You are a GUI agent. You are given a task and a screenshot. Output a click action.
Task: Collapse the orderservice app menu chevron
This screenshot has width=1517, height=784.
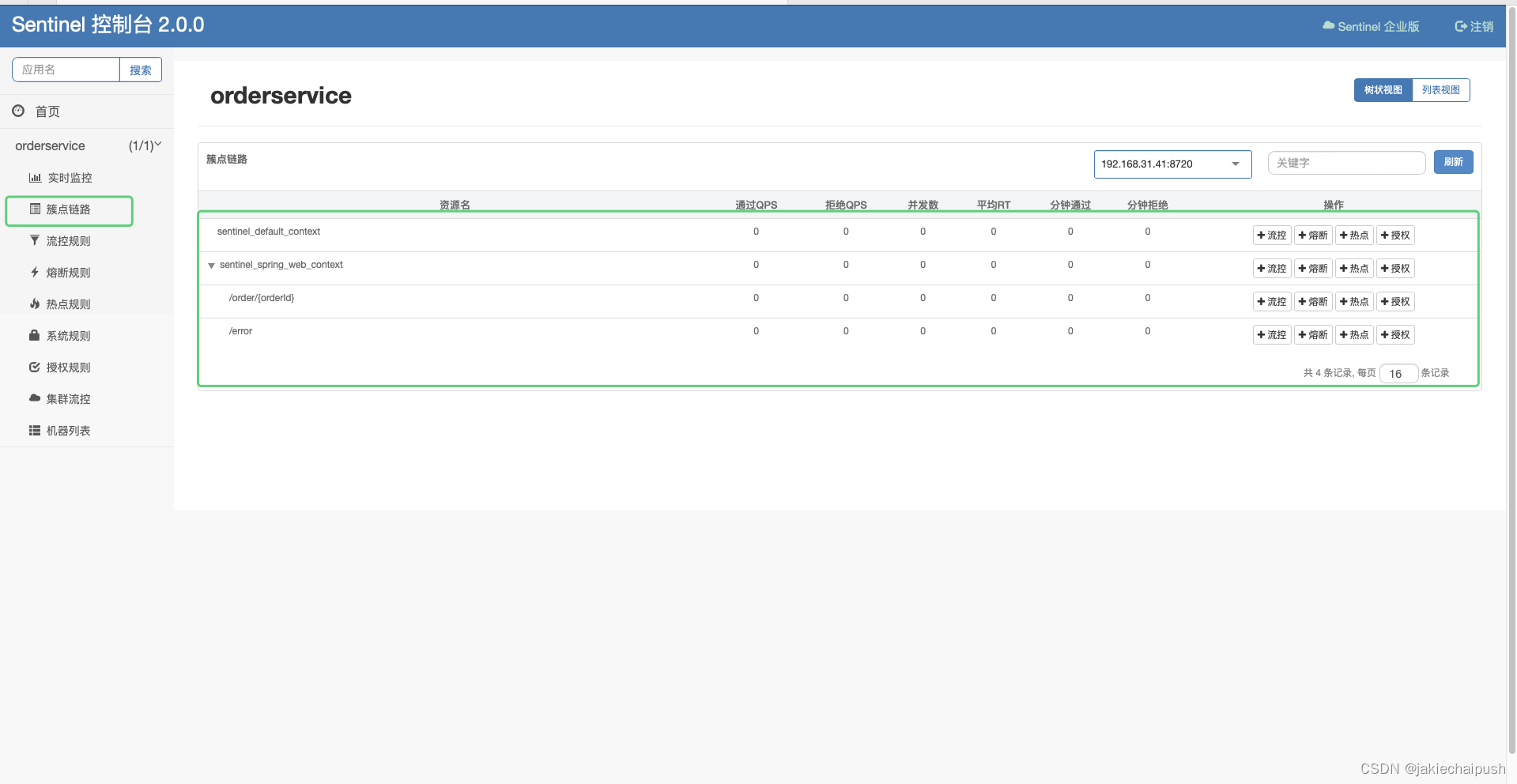158,145
